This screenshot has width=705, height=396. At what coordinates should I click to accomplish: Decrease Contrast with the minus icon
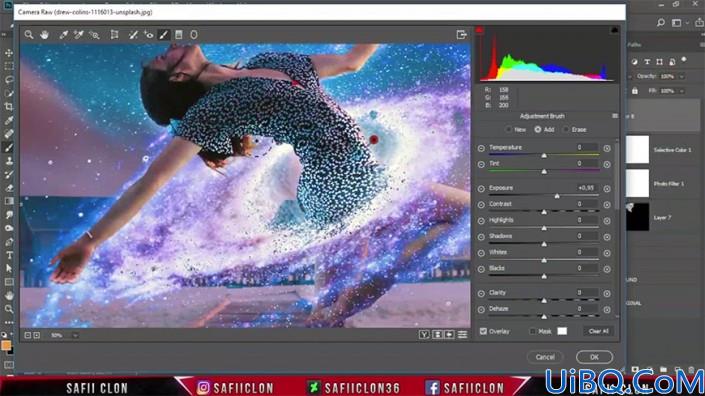[481, 205]
